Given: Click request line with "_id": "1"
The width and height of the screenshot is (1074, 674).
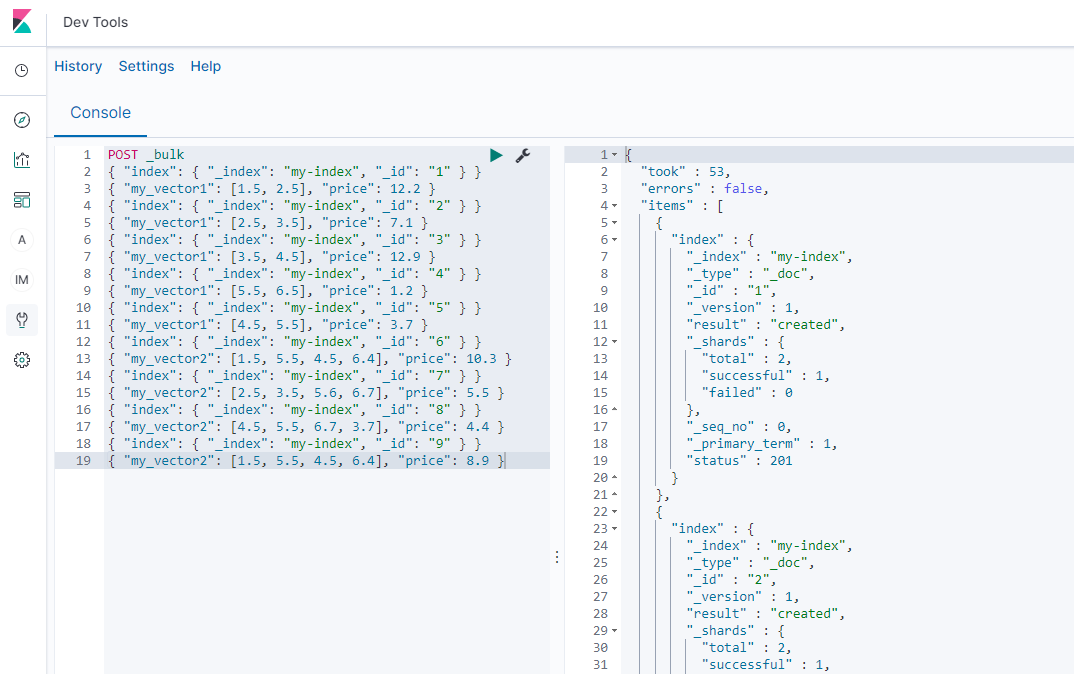Looking at the screenshot, I should pos(295,172).
